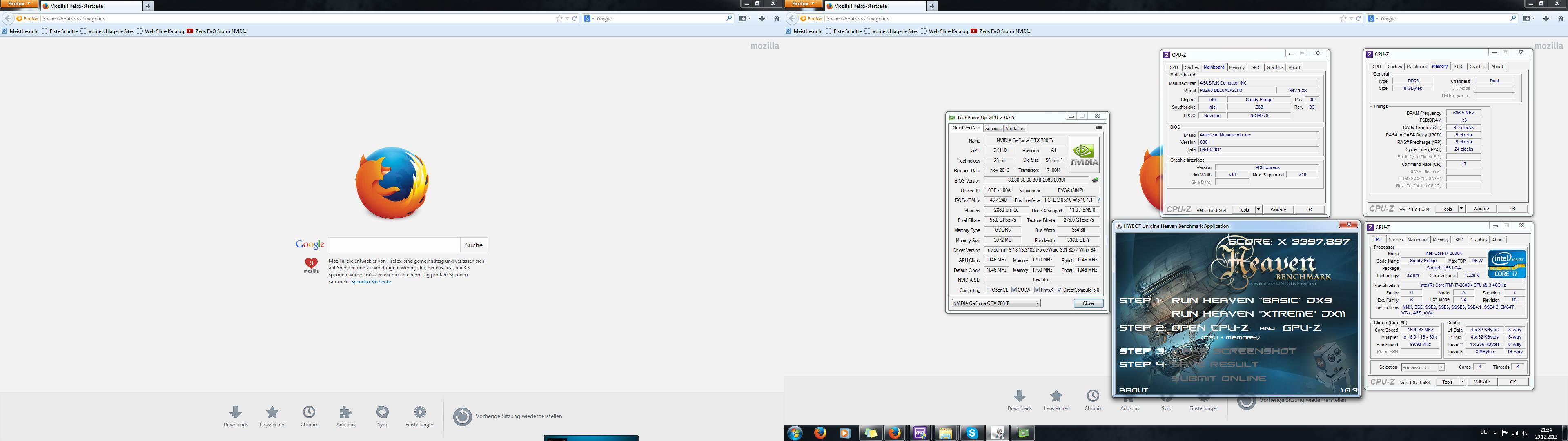The image size is (1568, 441).
Task: Click the BIOS save icon in GPU-Z
Action: point(1095,180)
